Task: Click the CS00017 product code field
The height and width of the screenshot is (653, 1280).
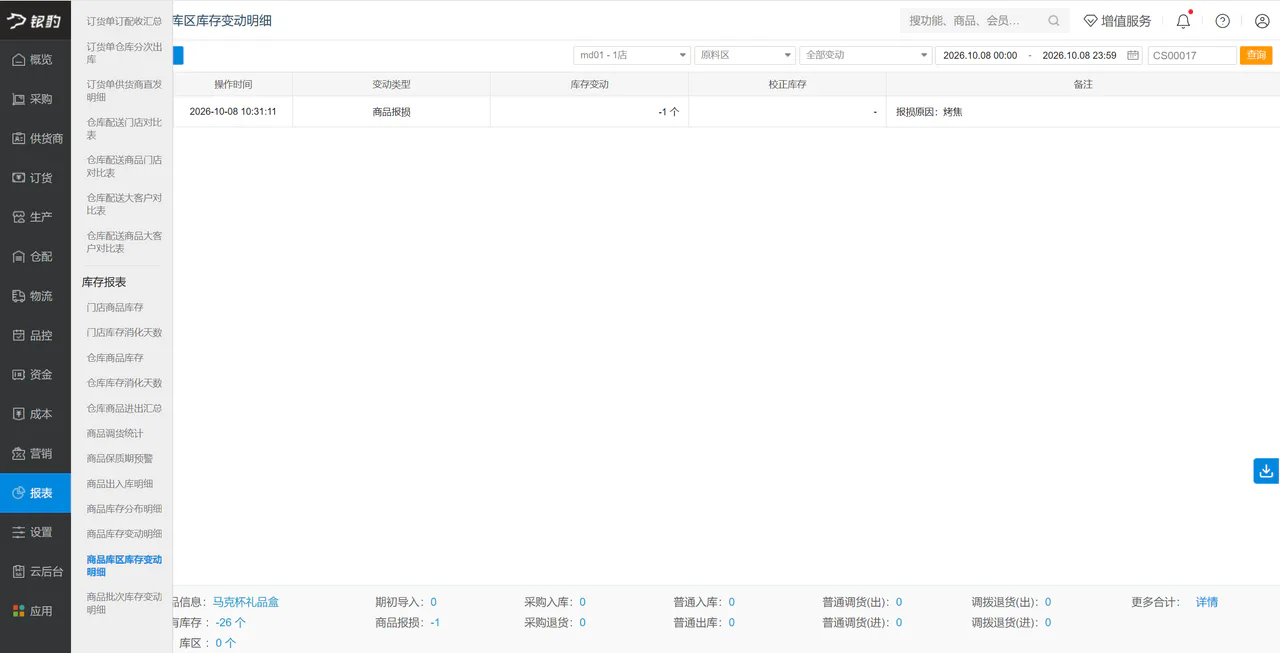Action: click(x=1192, y=55)
